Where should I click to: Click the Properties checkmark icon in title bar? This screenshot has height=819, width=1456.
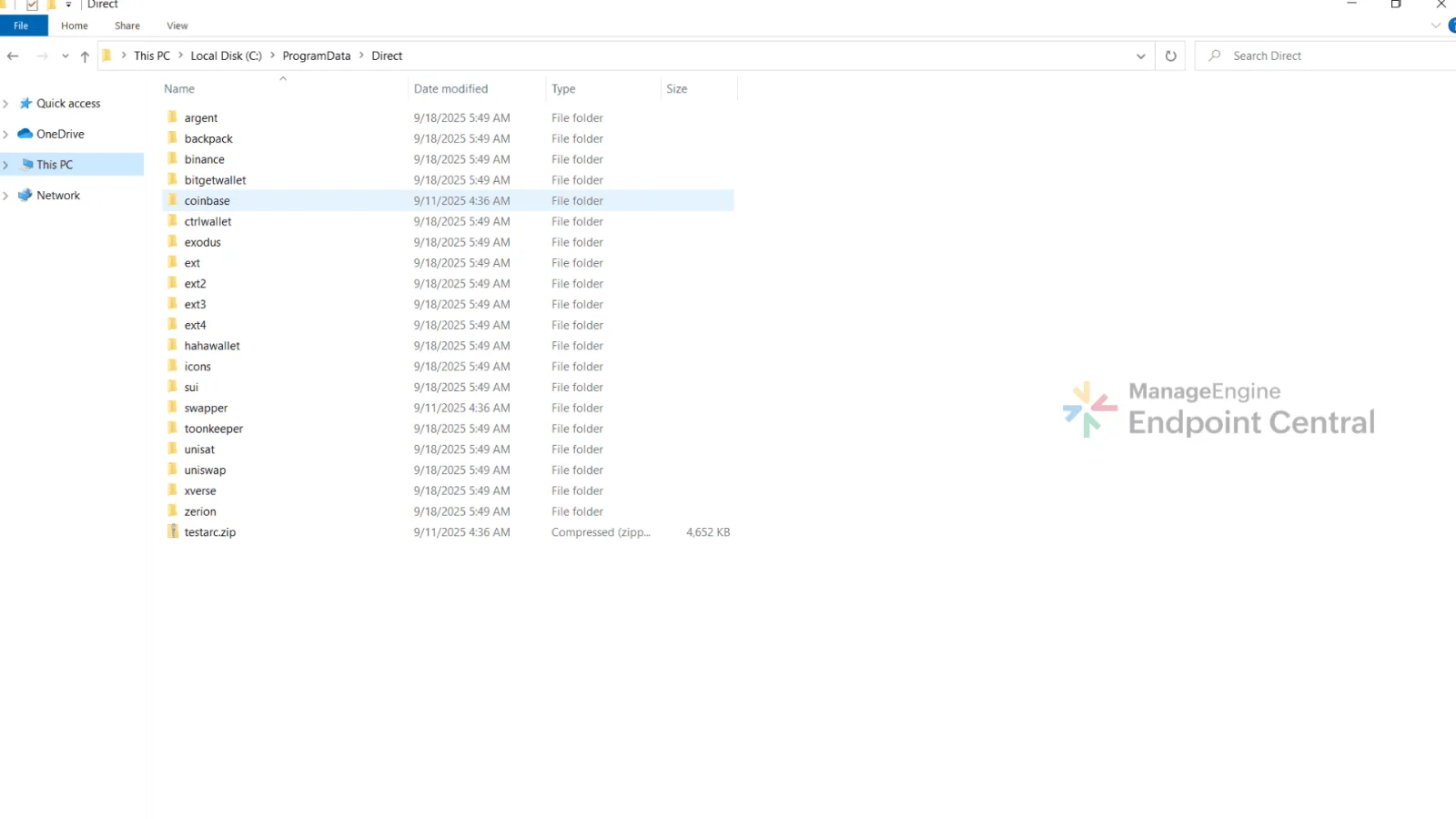coord(33,5)
